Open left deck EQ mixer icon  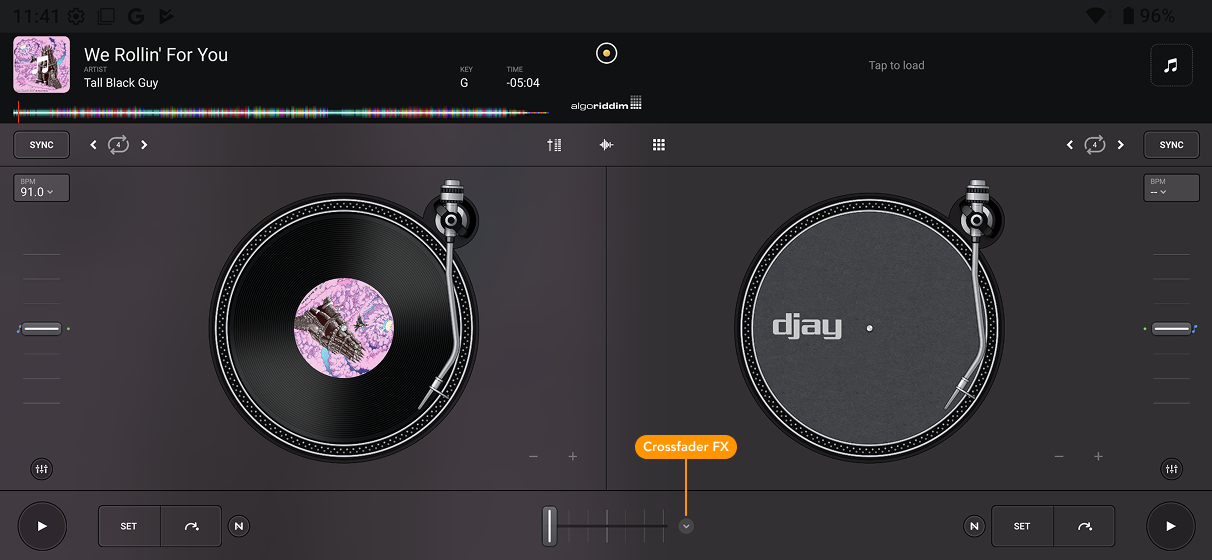(41, 468)
